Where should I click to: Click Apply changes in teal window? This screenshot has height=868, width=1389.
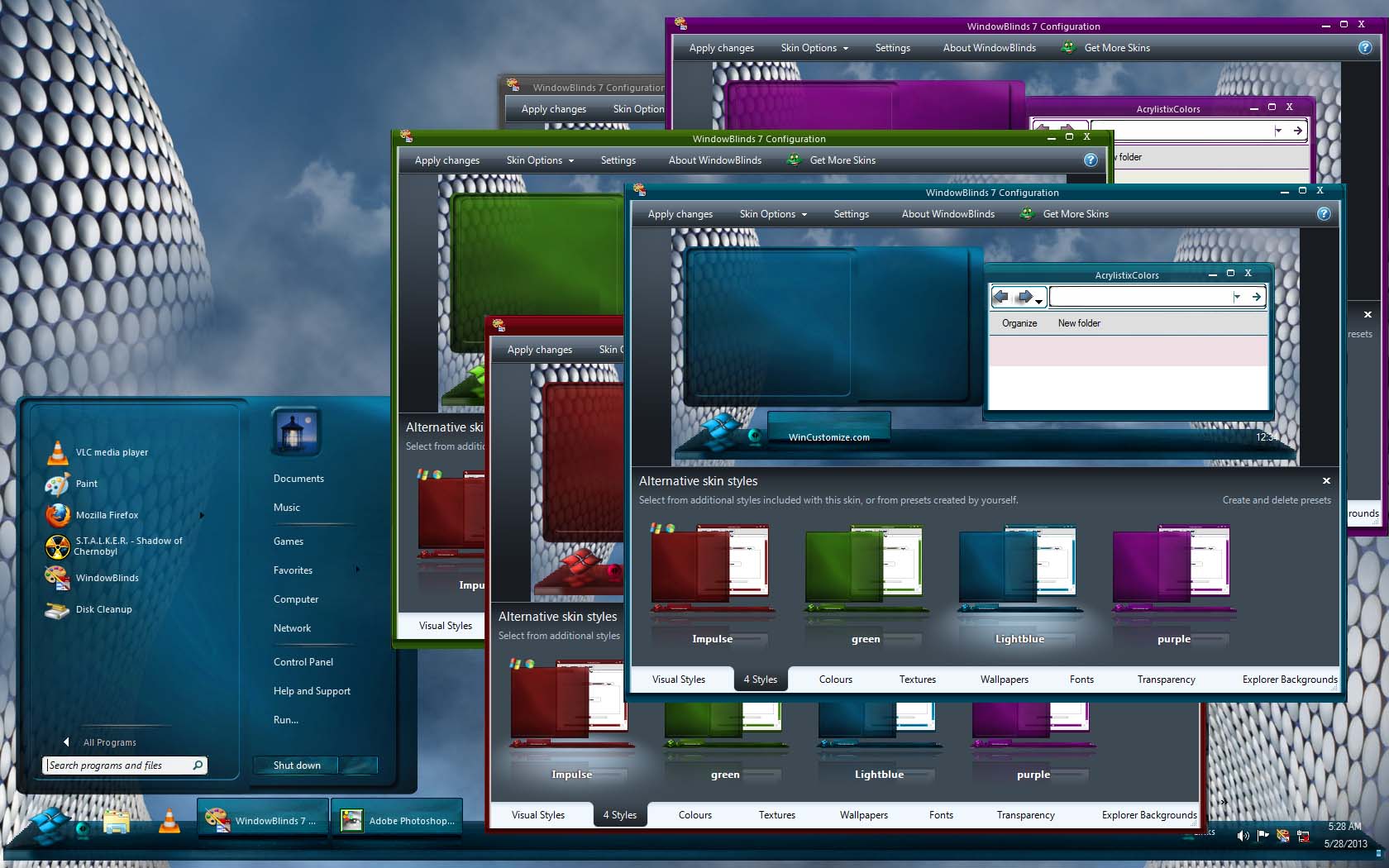pyautogui.click(x=680, y=214)
